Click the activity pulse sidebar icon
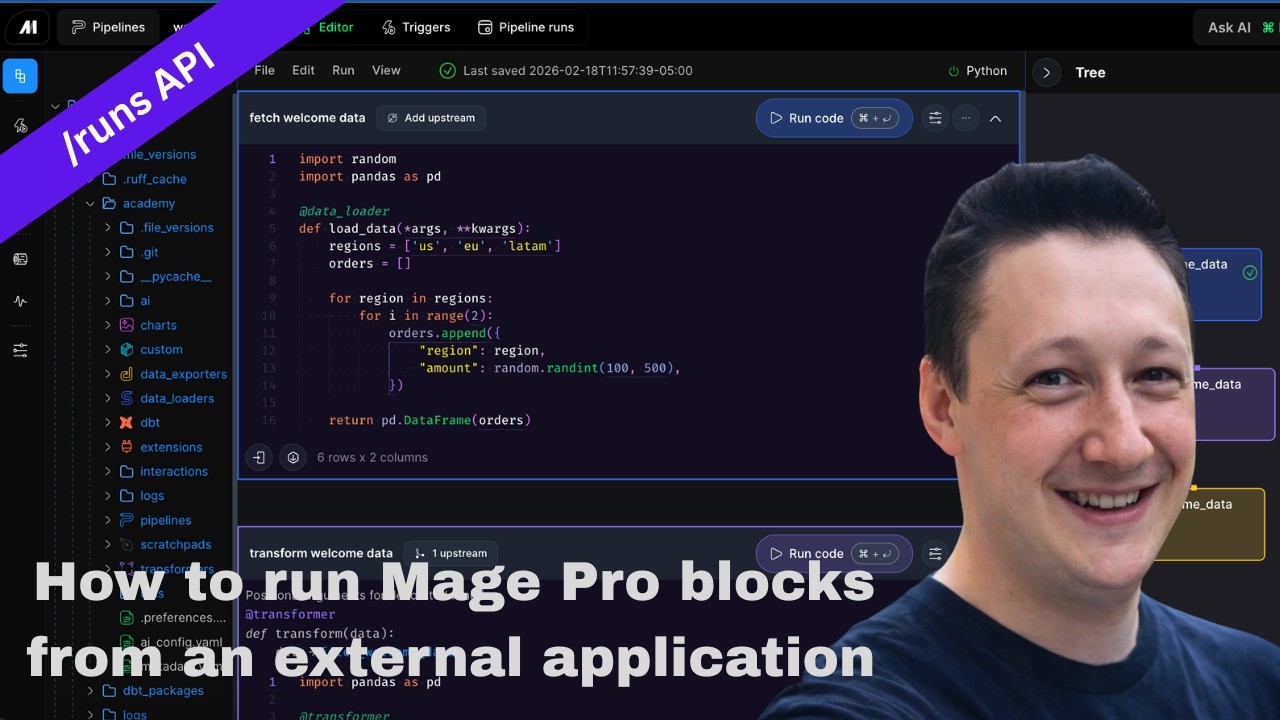The width and height of the screenshot is (1280, 720). tap(20, 301)
